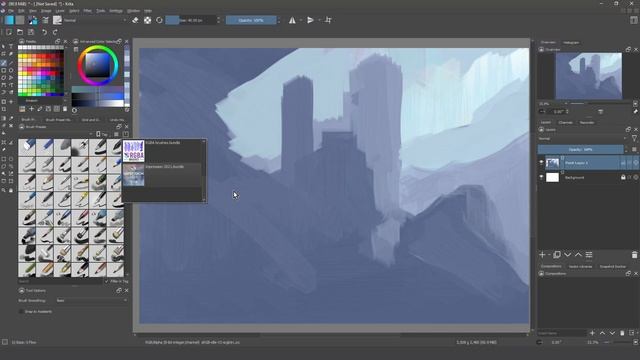This screenshot has width=640, height=360.
Task: Open the File menu
Action: (11, 11)
